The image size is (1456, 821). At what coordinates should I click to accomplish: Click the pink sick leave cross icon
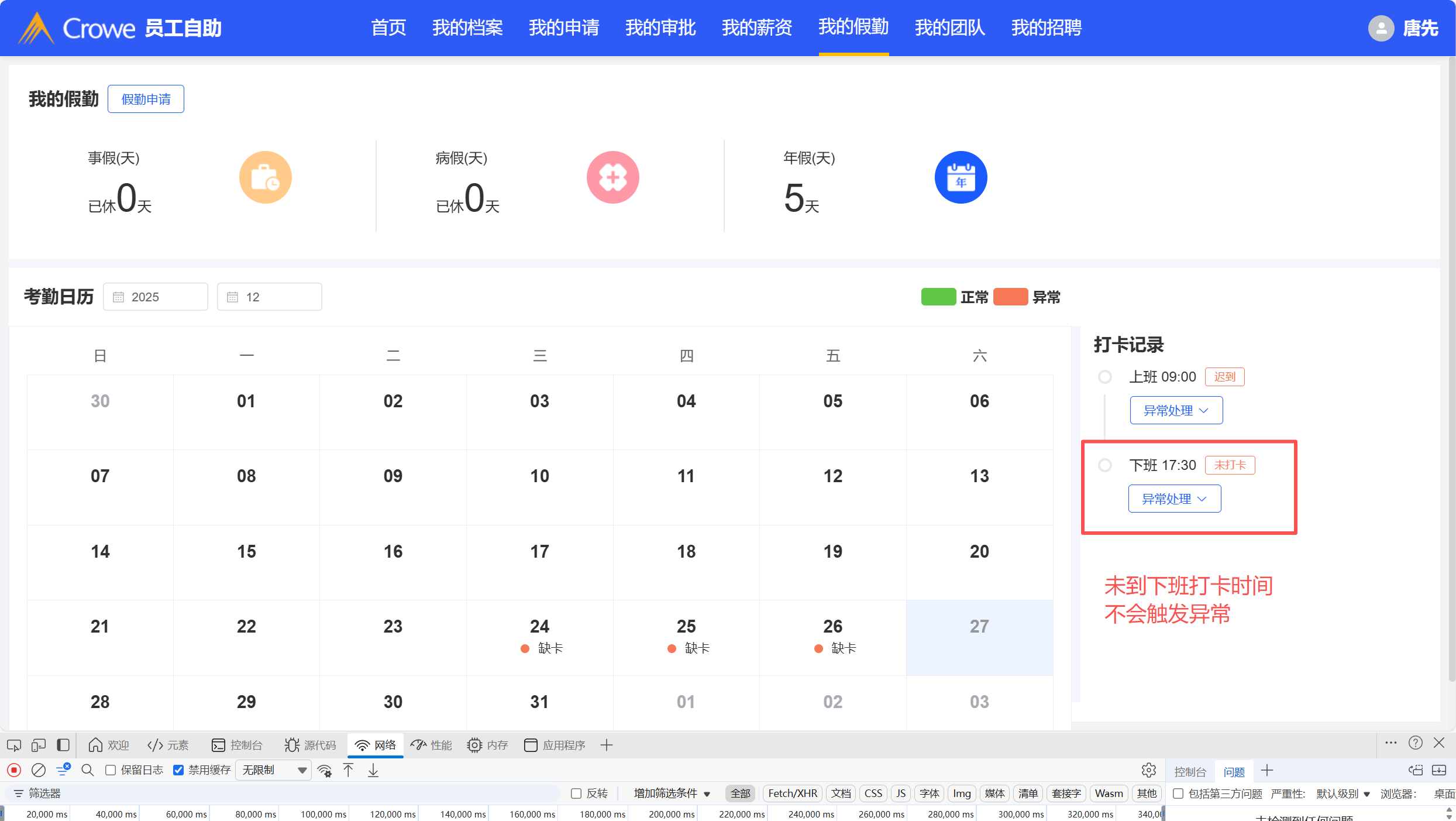click(612, 177)
